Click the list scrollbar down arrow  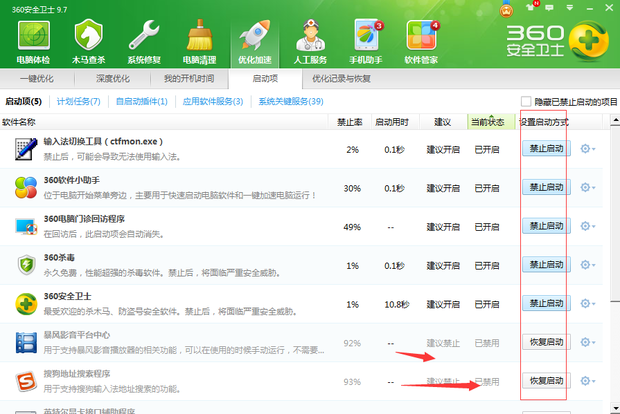615,408
